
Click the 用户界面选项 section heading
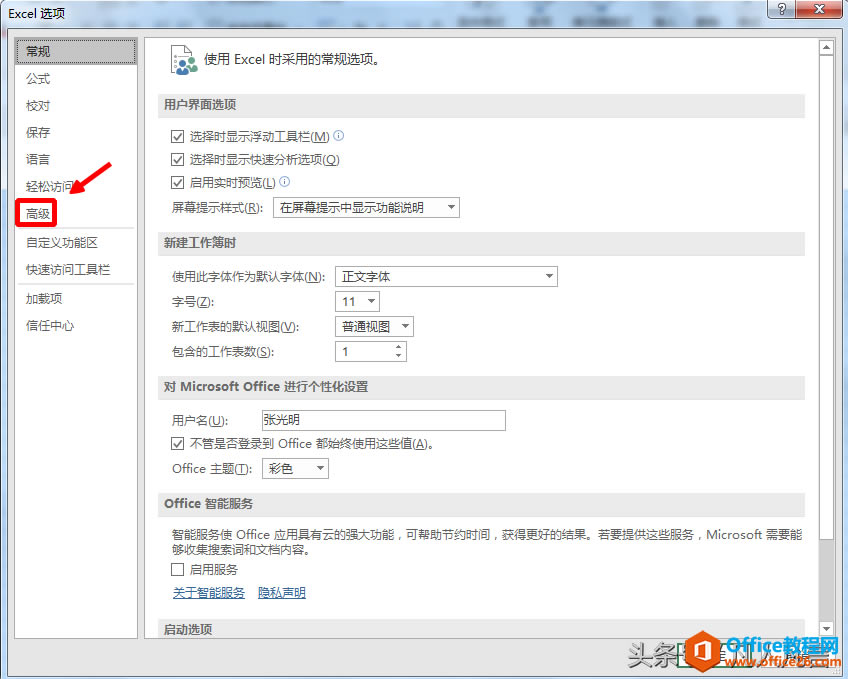pos(200,105)
